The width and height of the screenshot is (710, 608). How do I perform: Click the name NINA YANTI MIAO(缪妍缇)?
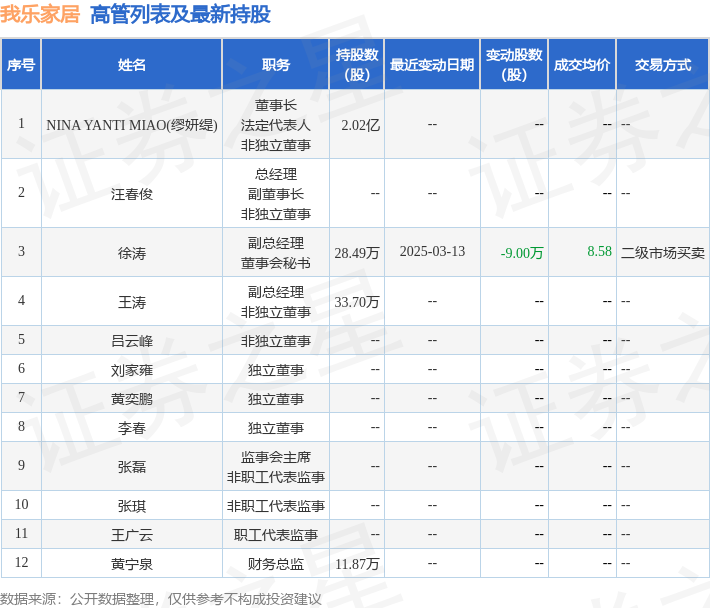(132, 125)
